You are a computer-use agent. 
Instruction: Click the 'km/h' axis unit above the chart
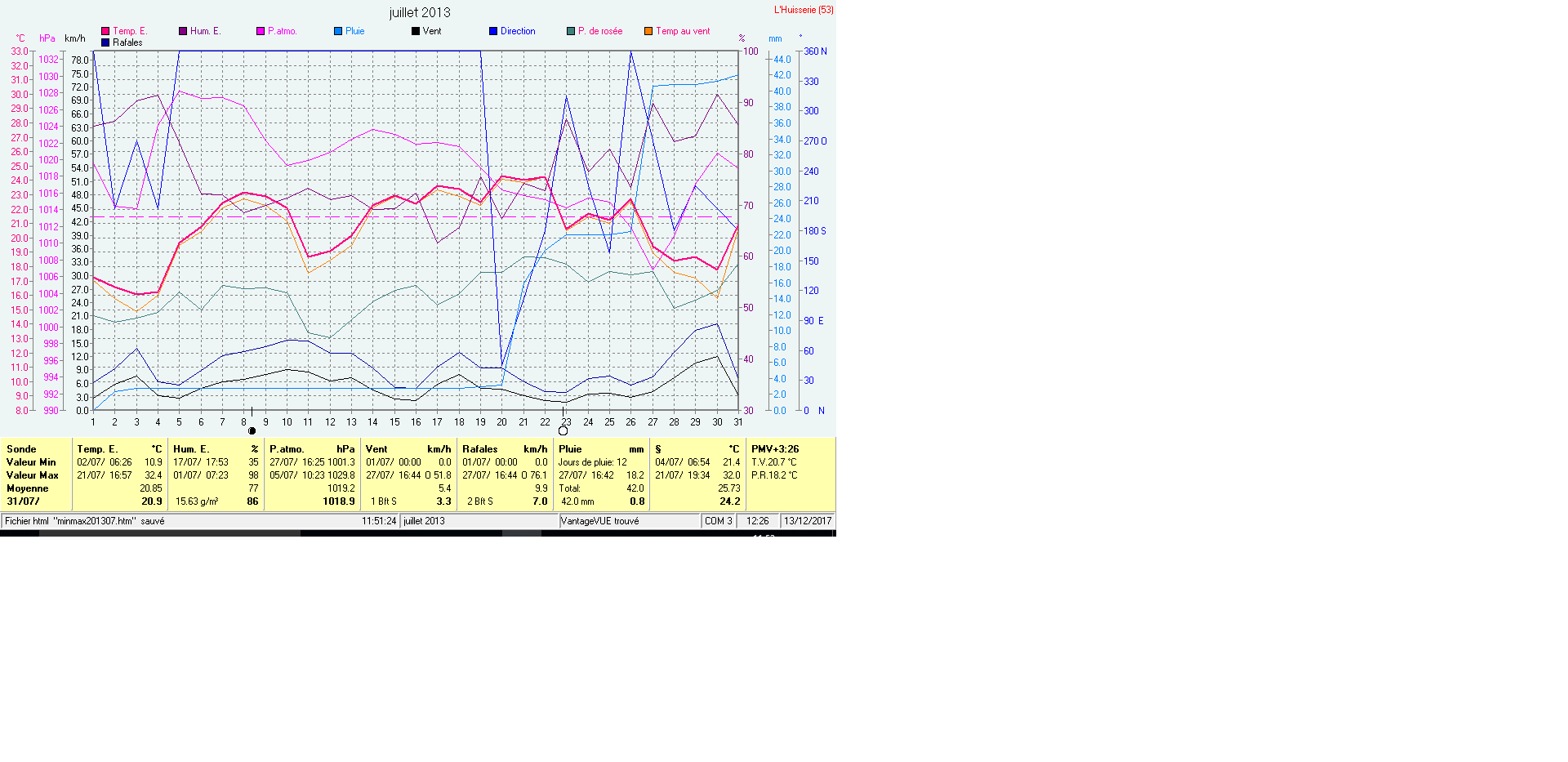pyautogui.click(x=75, y=38)
